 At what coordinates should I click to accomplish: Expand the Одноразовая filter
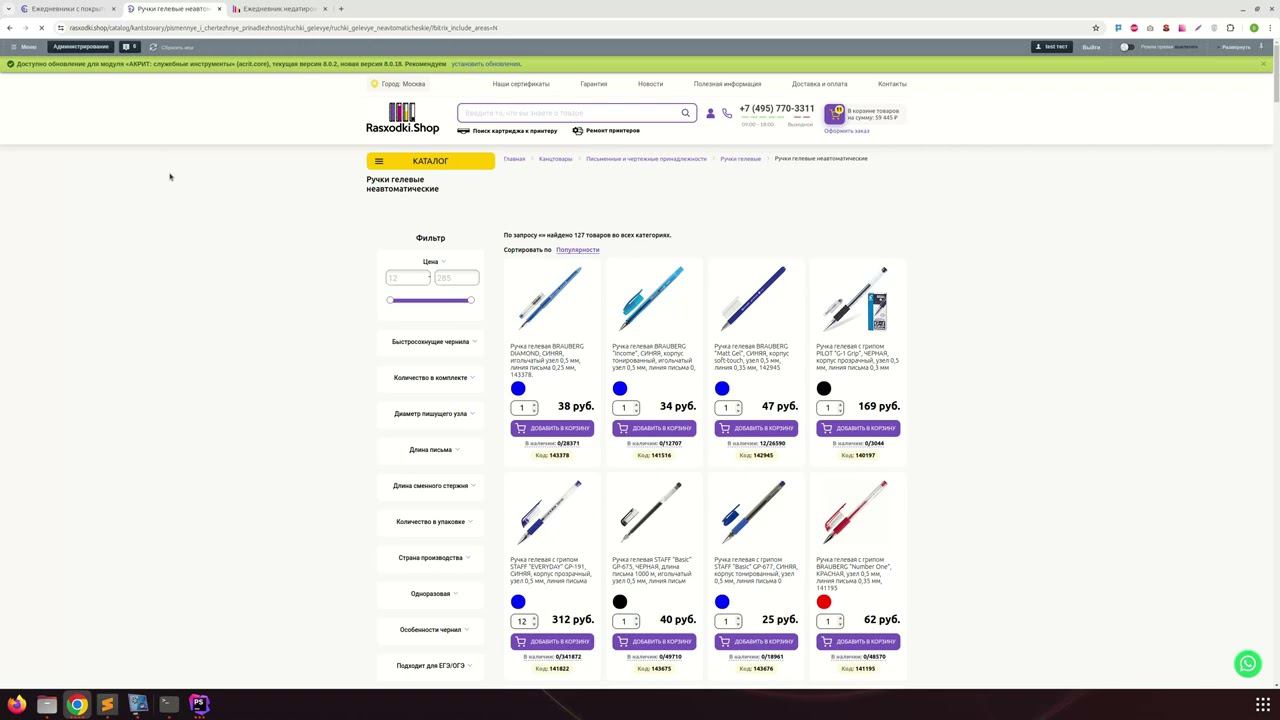tap(431, 594)
